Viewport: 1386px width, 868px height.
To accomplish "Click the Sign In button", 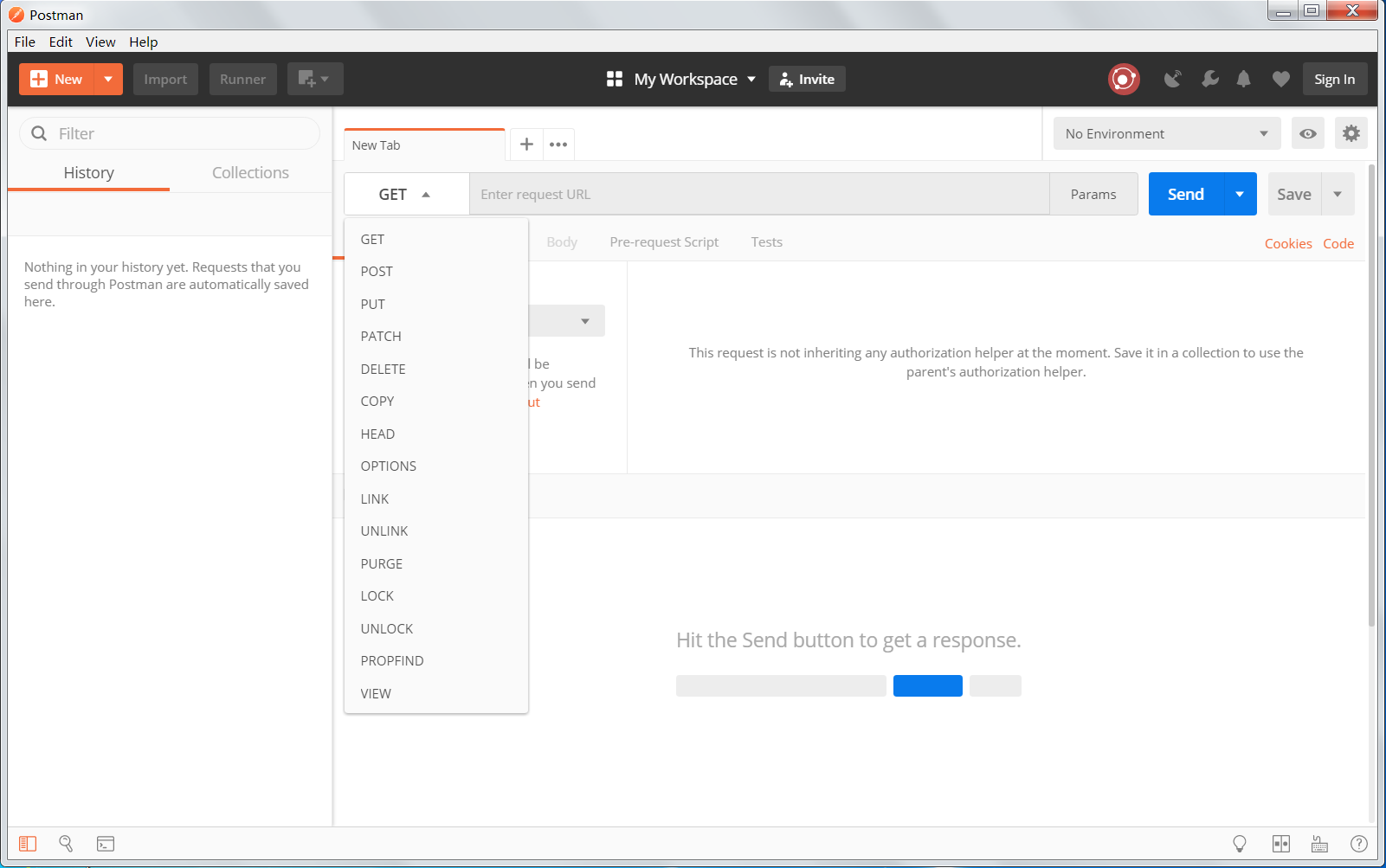I will [1335, 79].
